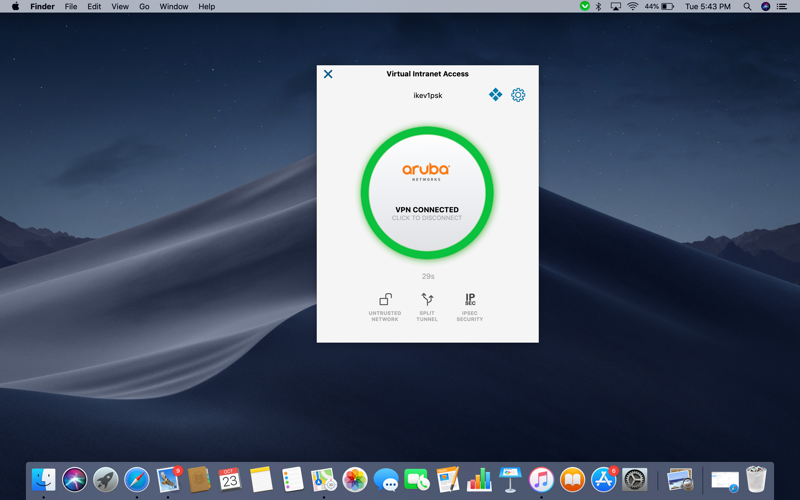This screenshot has width=800, height=500.
Task: Open Finder from the Dock
Action: pos(43,480)
